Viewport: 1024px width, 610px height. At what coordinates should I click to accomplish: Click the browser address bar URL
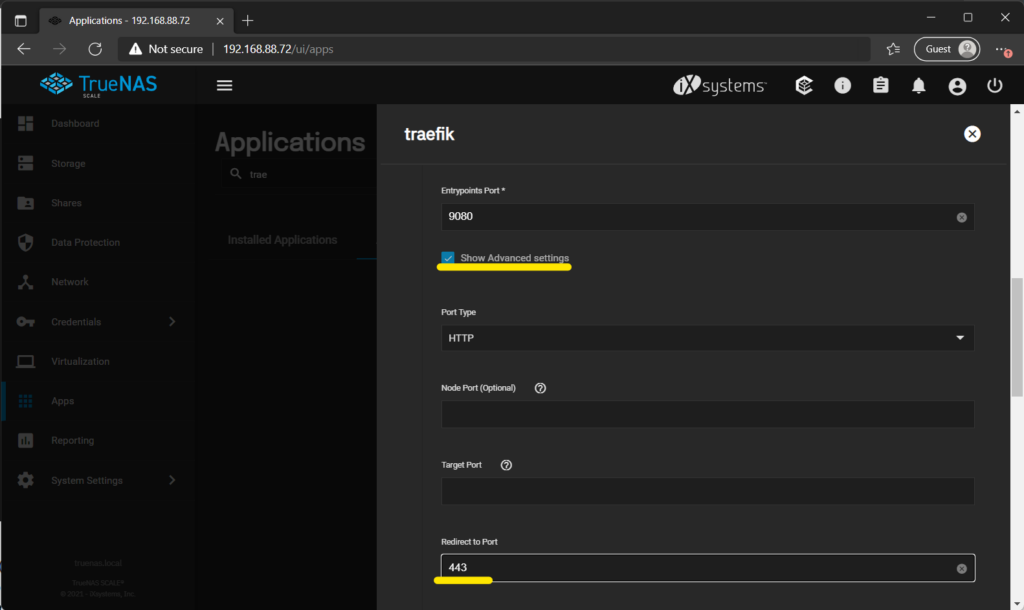click(278, 49)
